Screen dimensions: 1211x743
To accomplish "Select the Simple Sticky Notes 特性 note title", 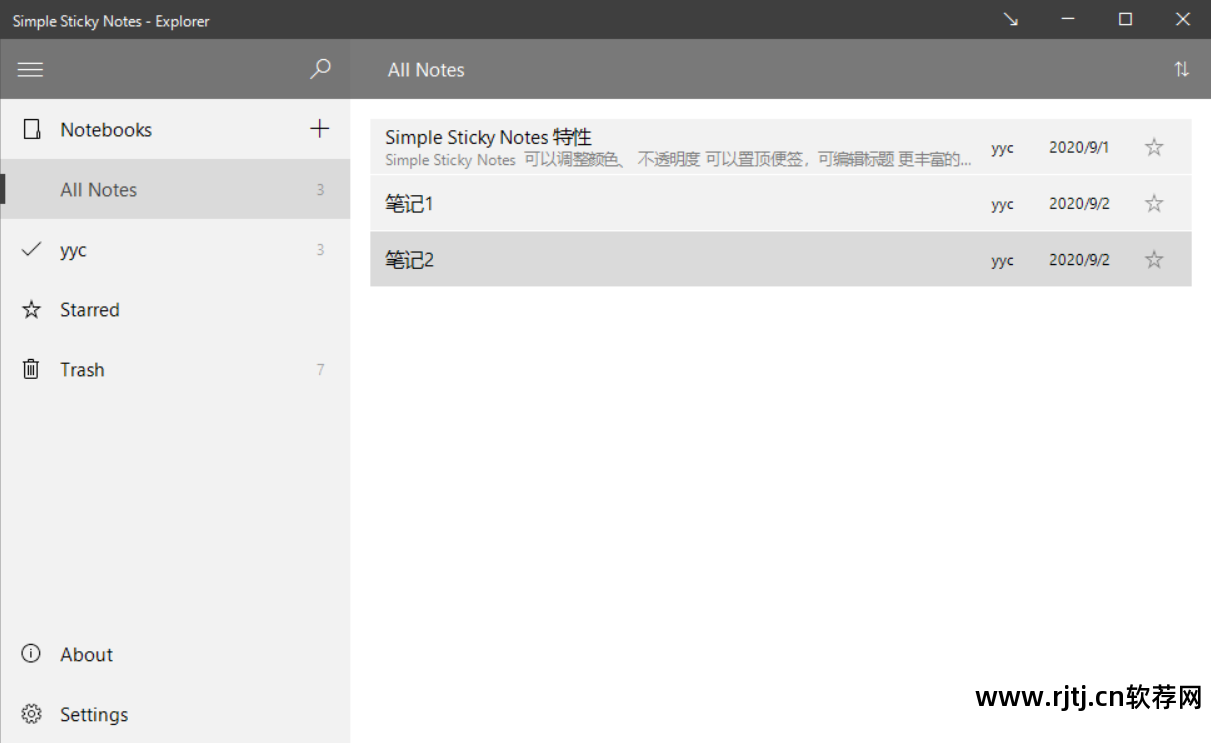I will [488, 137].
